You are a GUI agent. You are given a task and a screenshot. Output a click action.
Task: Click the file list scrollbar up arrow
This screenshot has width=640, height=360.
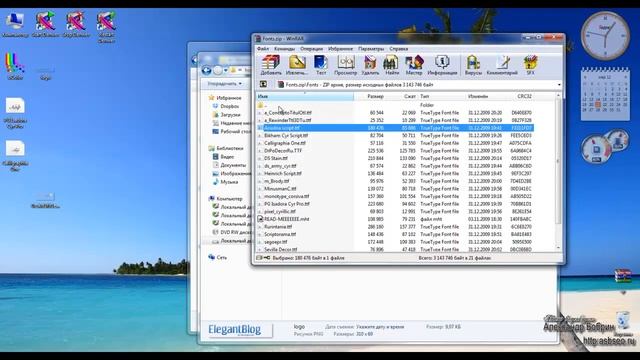coord(558,96)
